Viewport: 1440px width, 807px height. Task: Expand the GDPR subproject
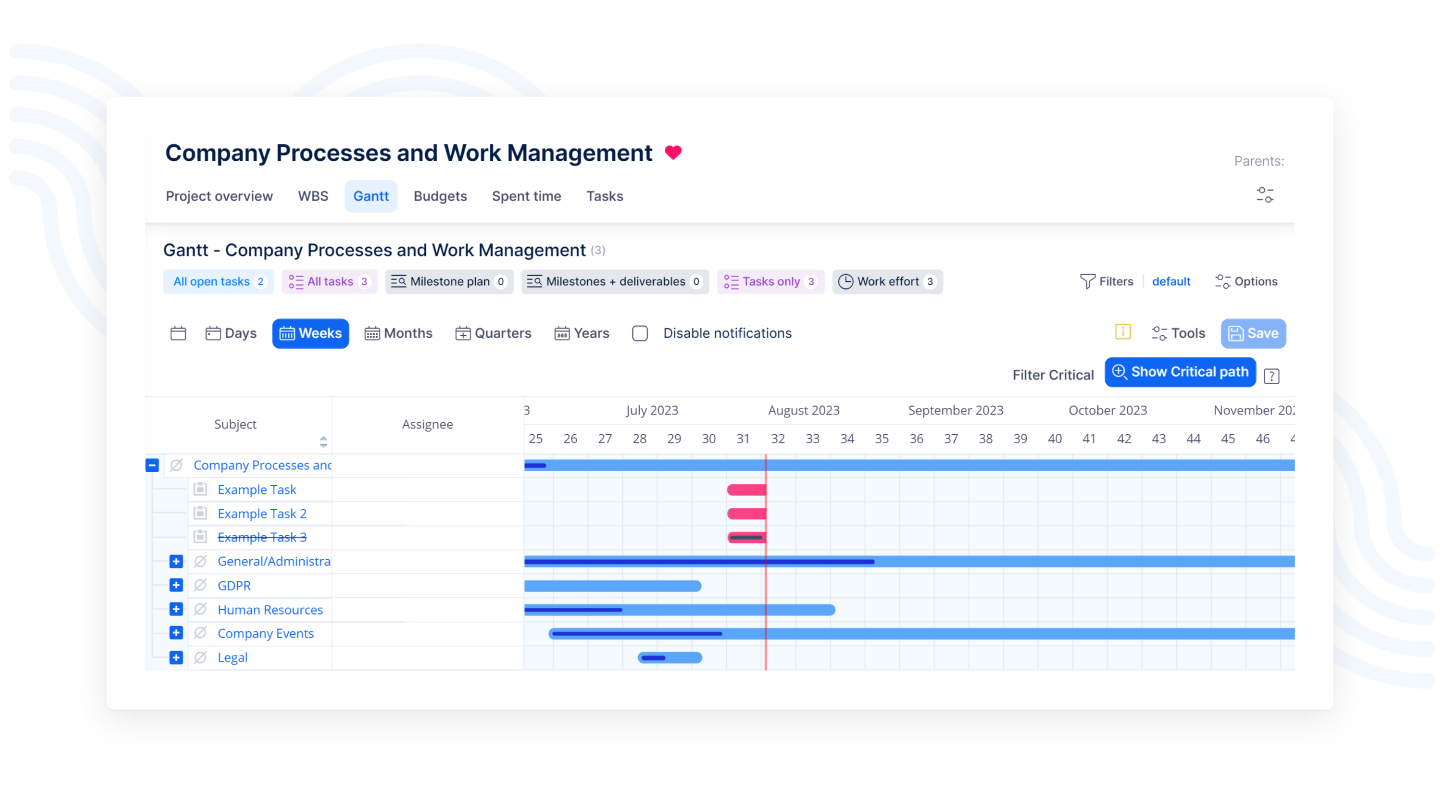click(176, 585)
